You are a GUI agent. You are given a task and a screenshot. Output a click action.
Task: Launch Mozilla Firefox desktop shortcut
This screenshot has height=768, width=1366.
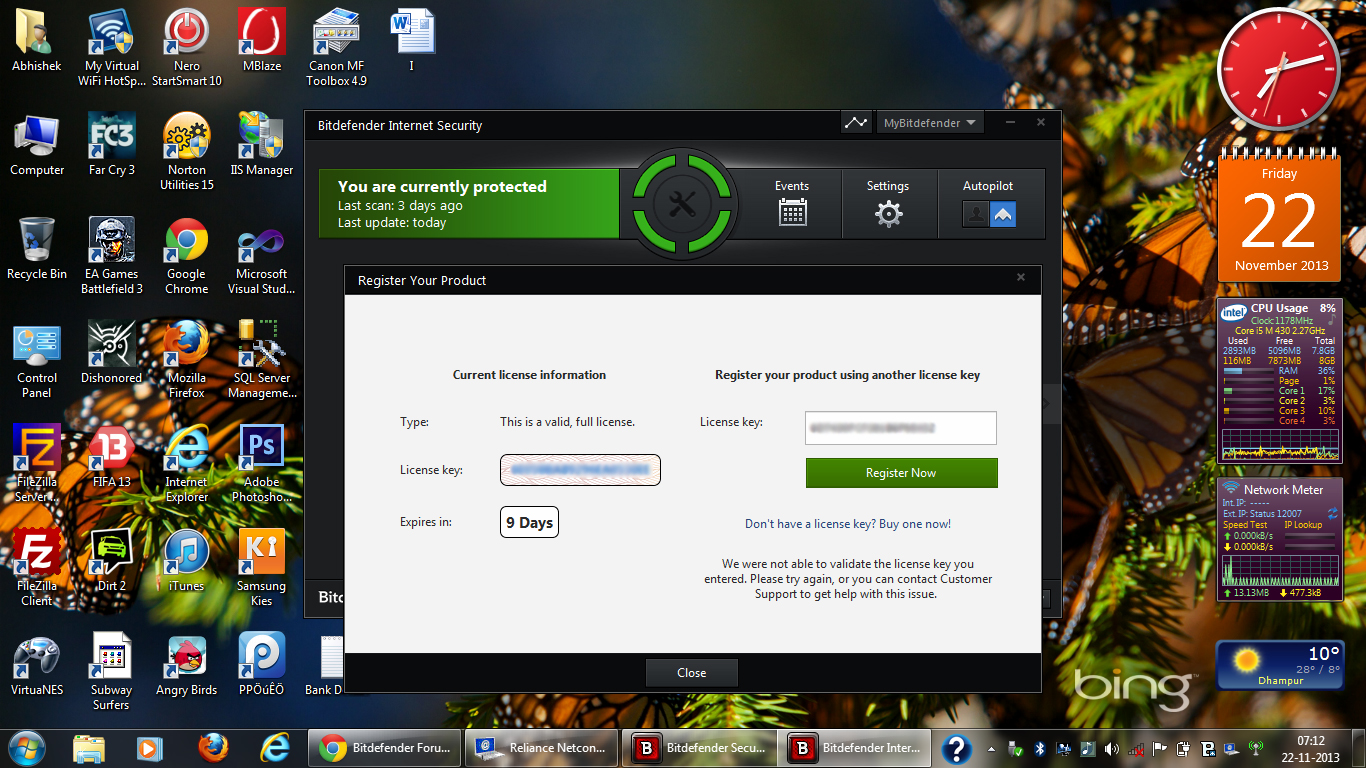(187, 359)
